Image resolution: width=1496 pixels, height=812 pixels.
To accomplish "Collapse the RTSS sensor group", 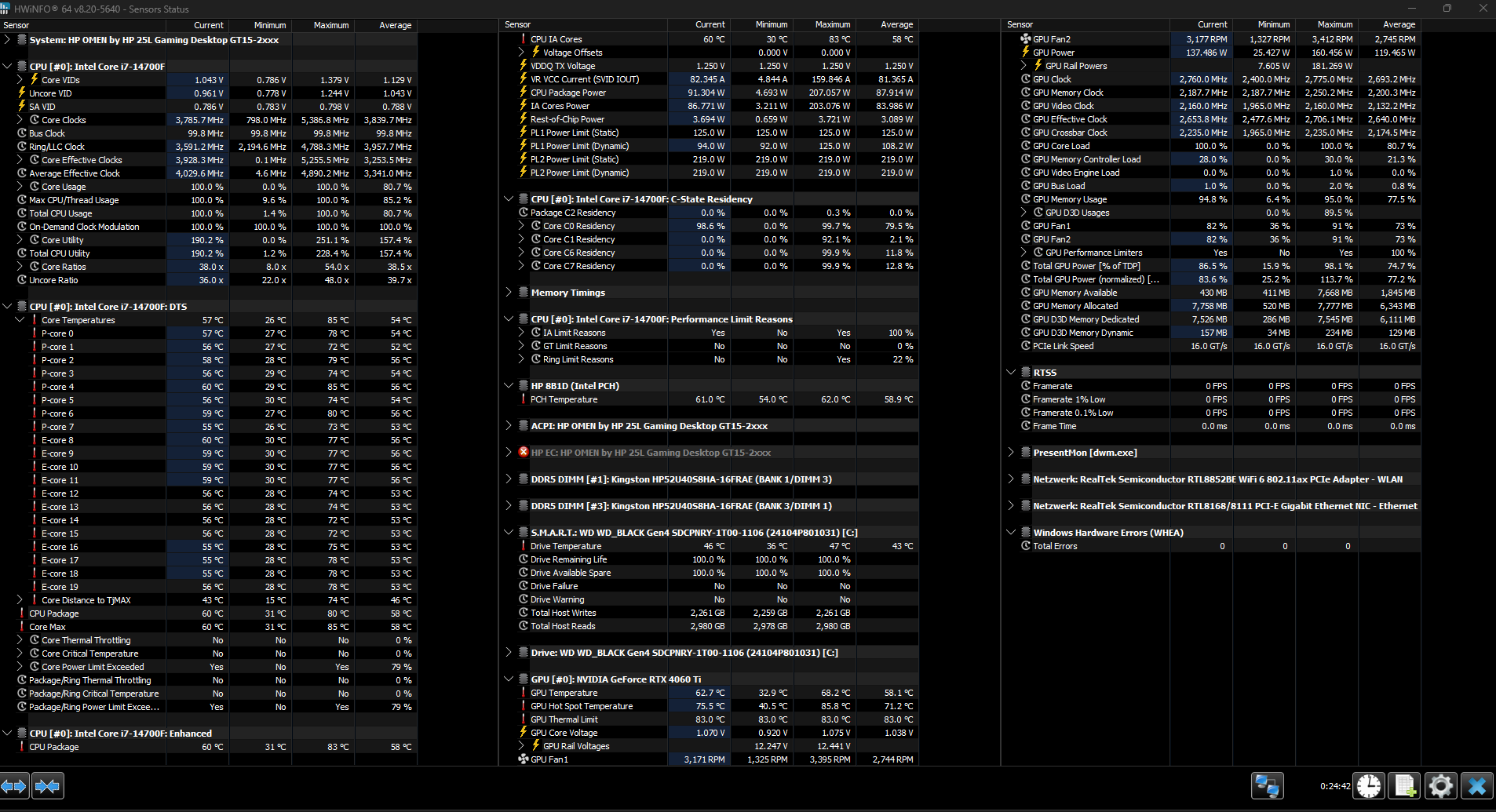I will pos(1011,373).
